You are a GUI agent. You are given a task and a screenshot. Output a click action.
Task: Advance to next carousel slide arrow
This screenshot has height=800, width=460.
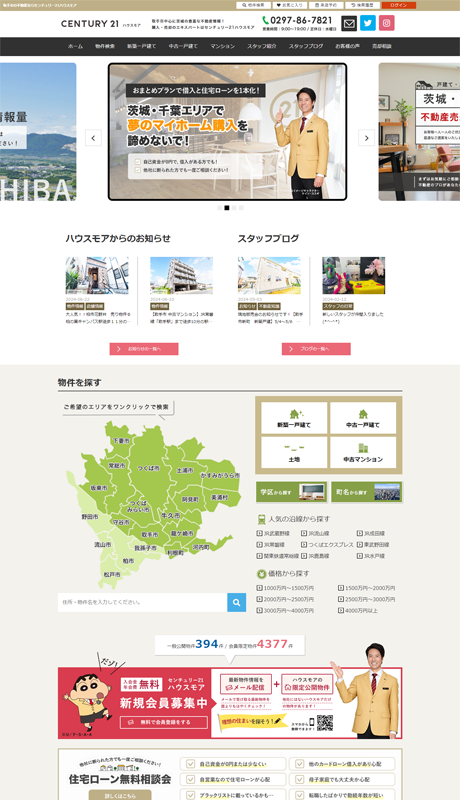pos(366,138)
